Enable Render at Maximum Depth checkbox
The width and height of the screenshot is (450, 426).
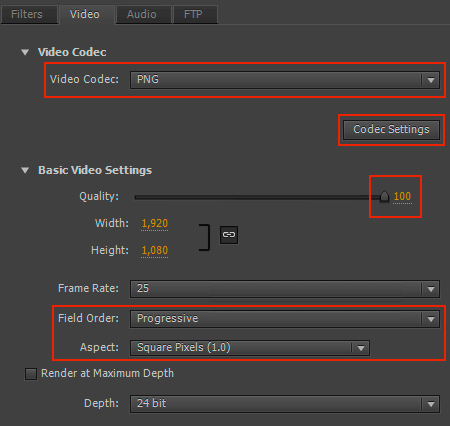[31, 374]
